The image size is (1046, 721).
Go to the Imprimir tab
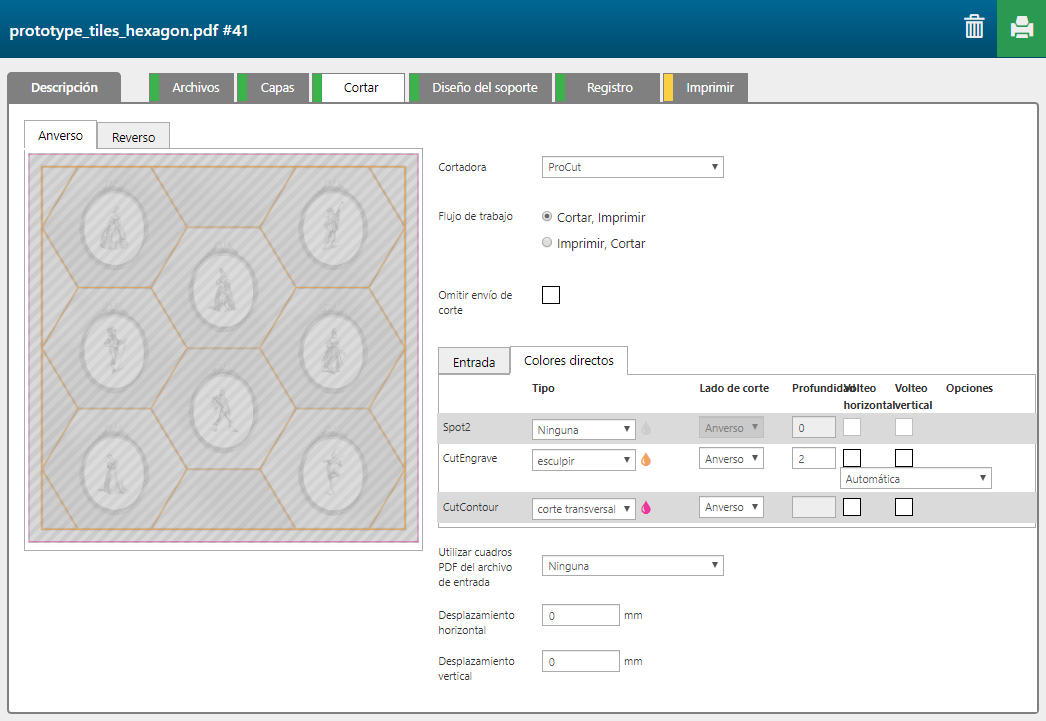pyautogui.click(x=709, y=88)
